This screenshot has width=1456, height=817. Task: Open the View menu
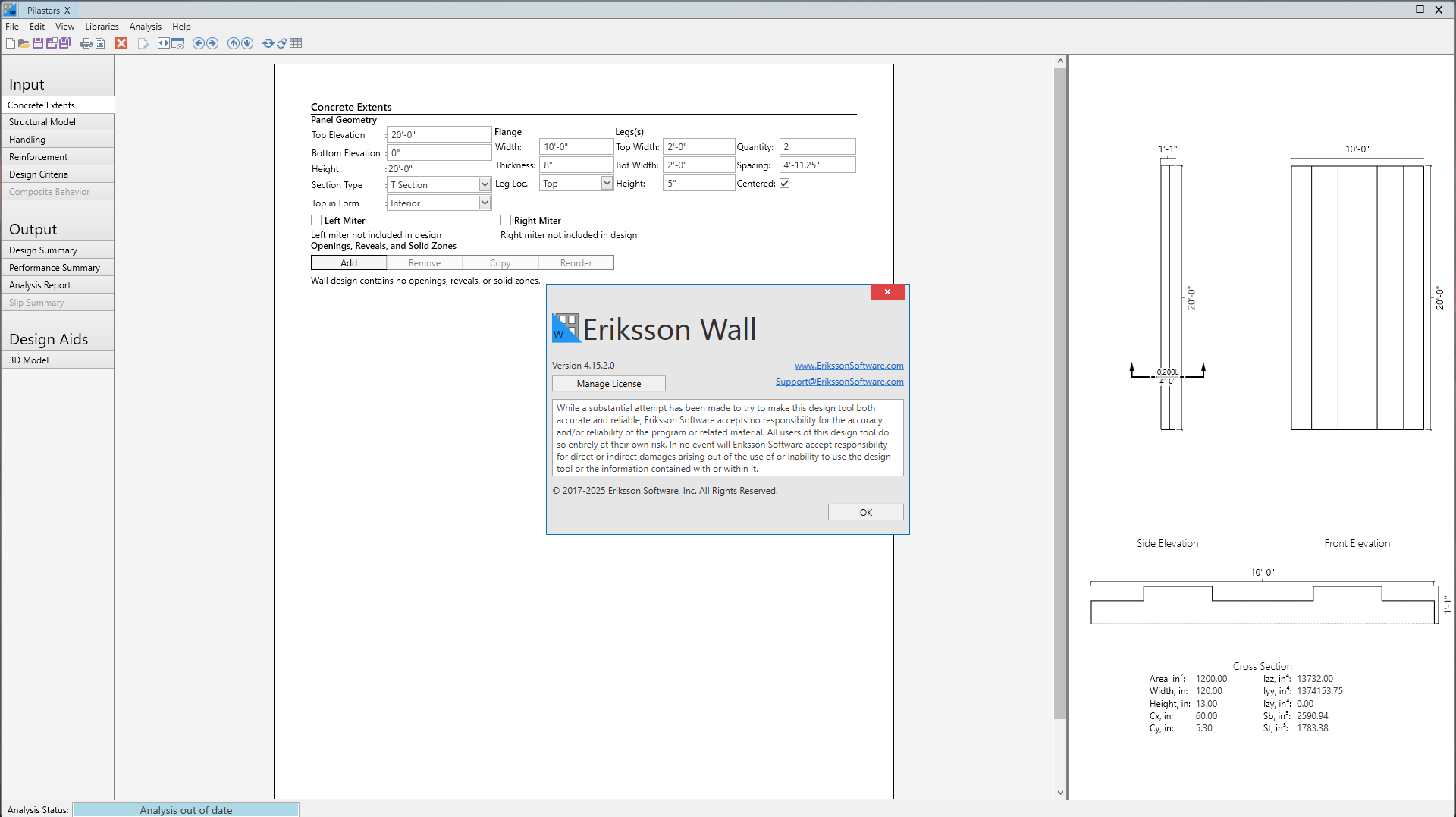(x=64, y=27)
